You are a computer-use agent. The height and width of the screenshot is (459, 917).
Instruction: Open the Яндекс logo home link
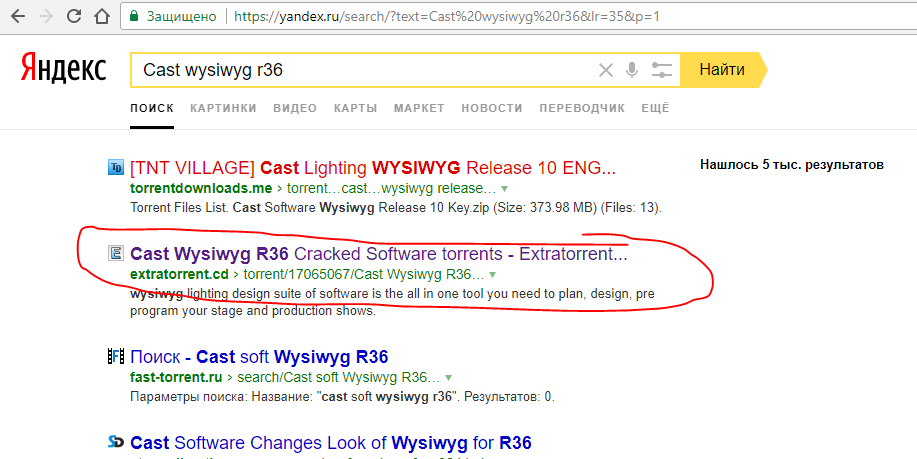pyautogui.click(x=63, y=67)
